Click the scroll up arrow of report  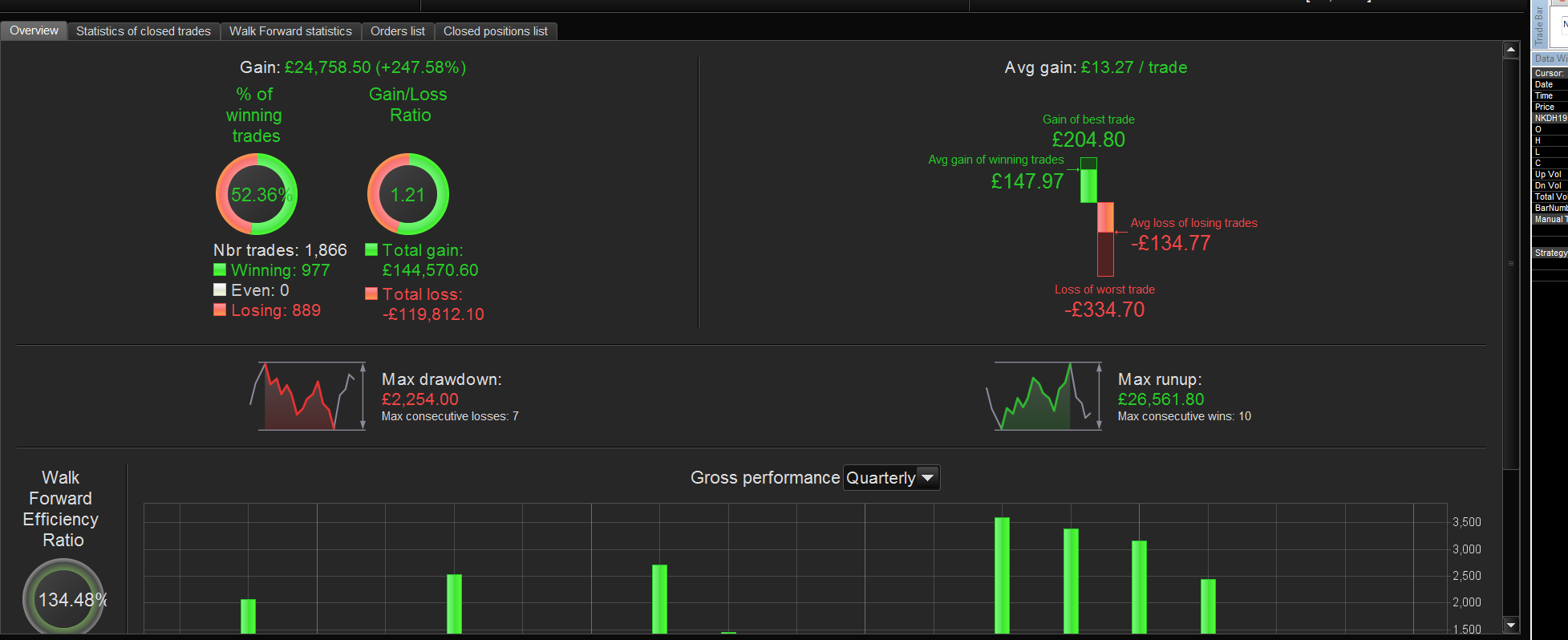pos(1511,50)
